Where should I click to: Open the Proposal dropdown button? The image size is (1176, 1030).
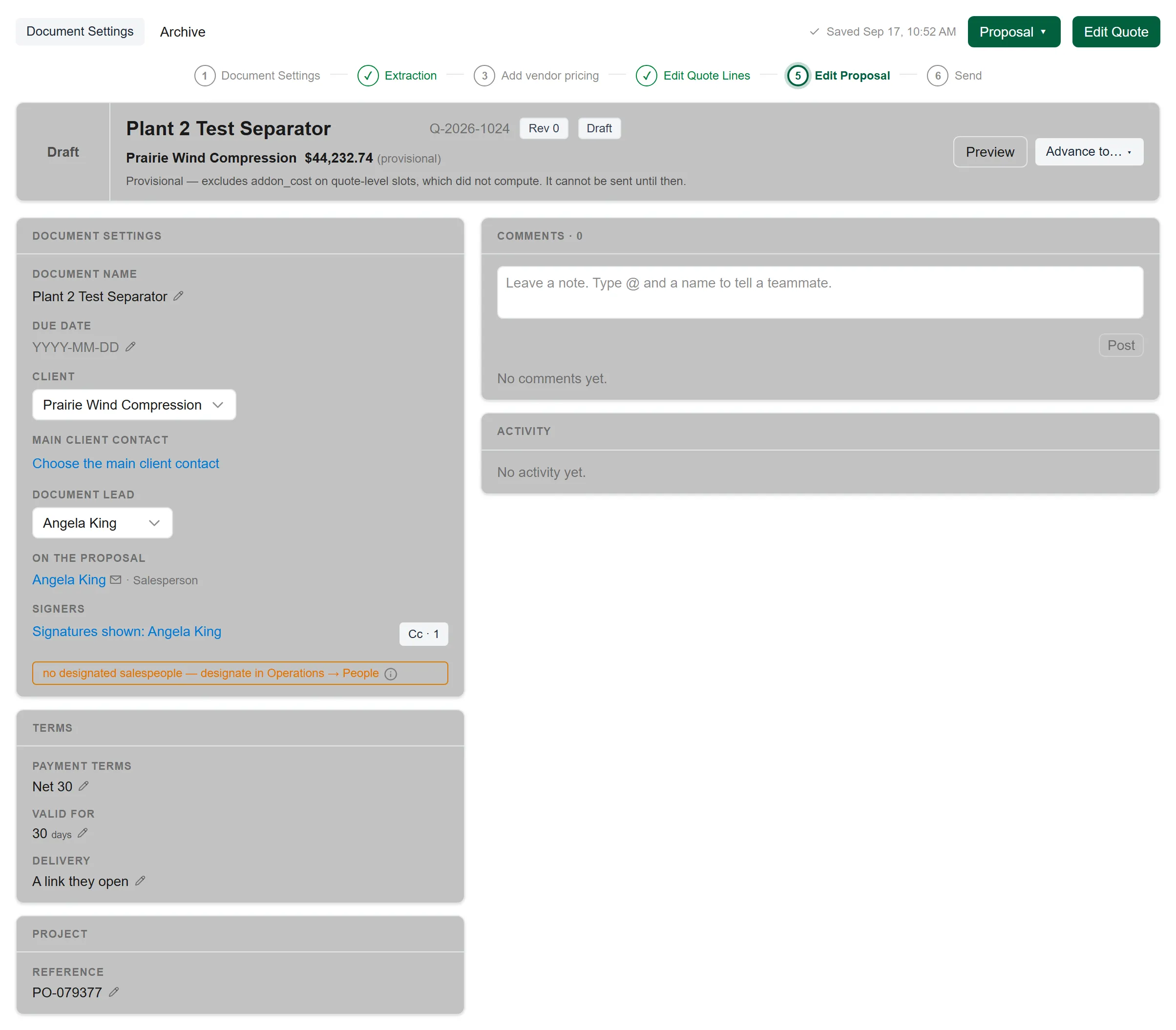click(x=1013, y=32)
